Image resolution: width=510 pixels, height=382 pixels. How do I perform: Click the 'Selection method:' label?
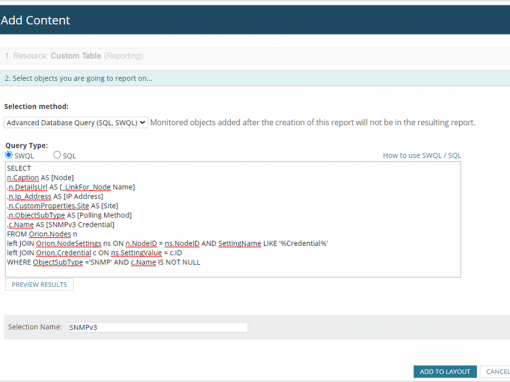[x=36, y=106]
